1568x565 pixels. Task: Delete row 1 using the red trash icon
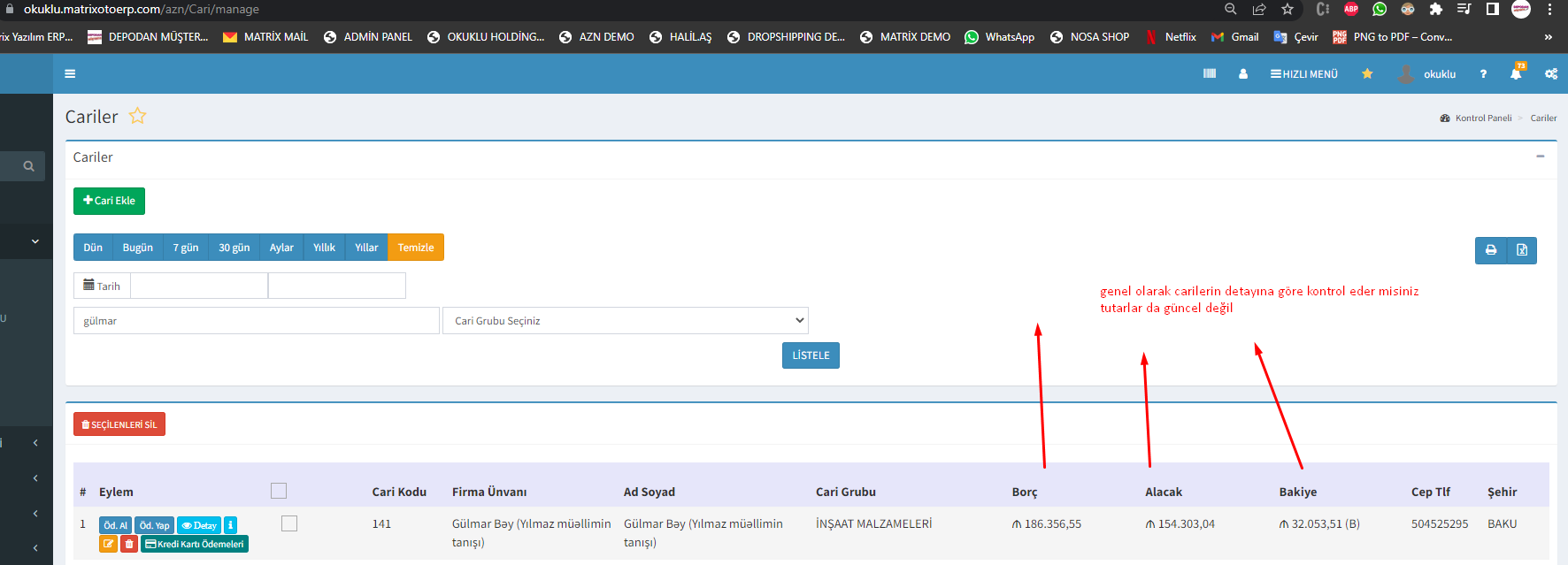(x=129, y=544)
